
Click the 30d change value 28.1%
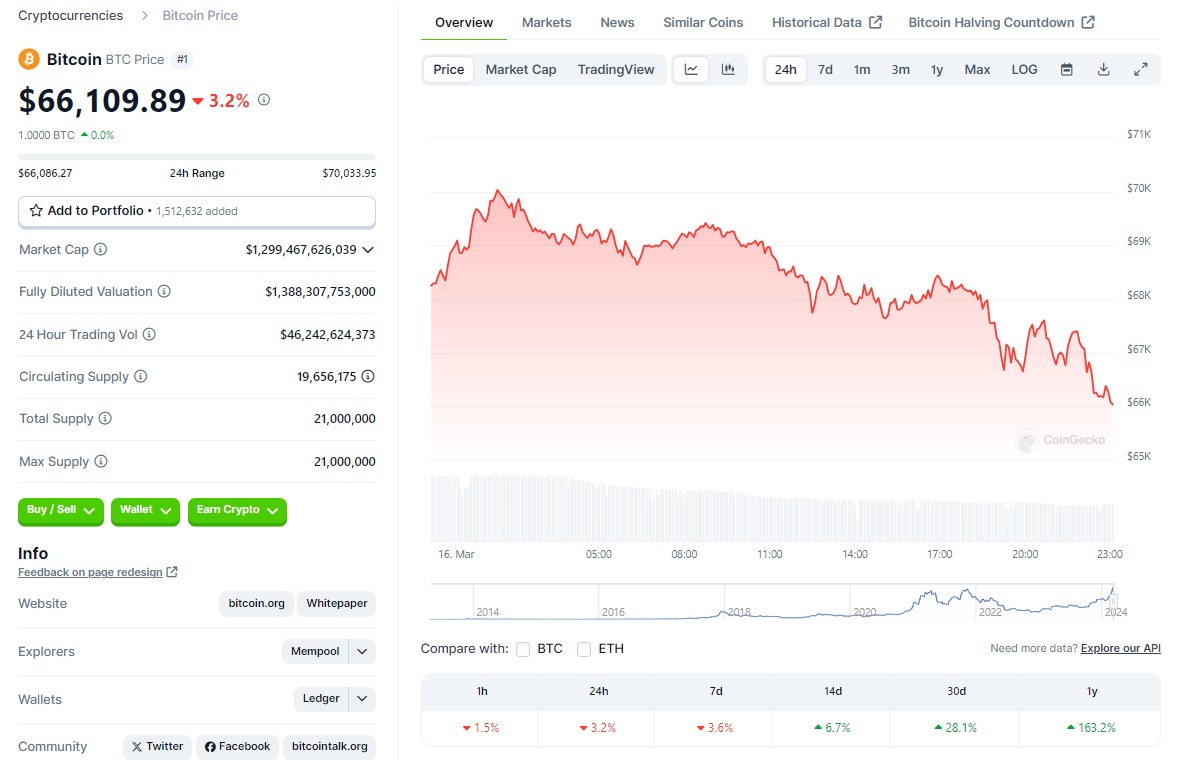point(955,728)
